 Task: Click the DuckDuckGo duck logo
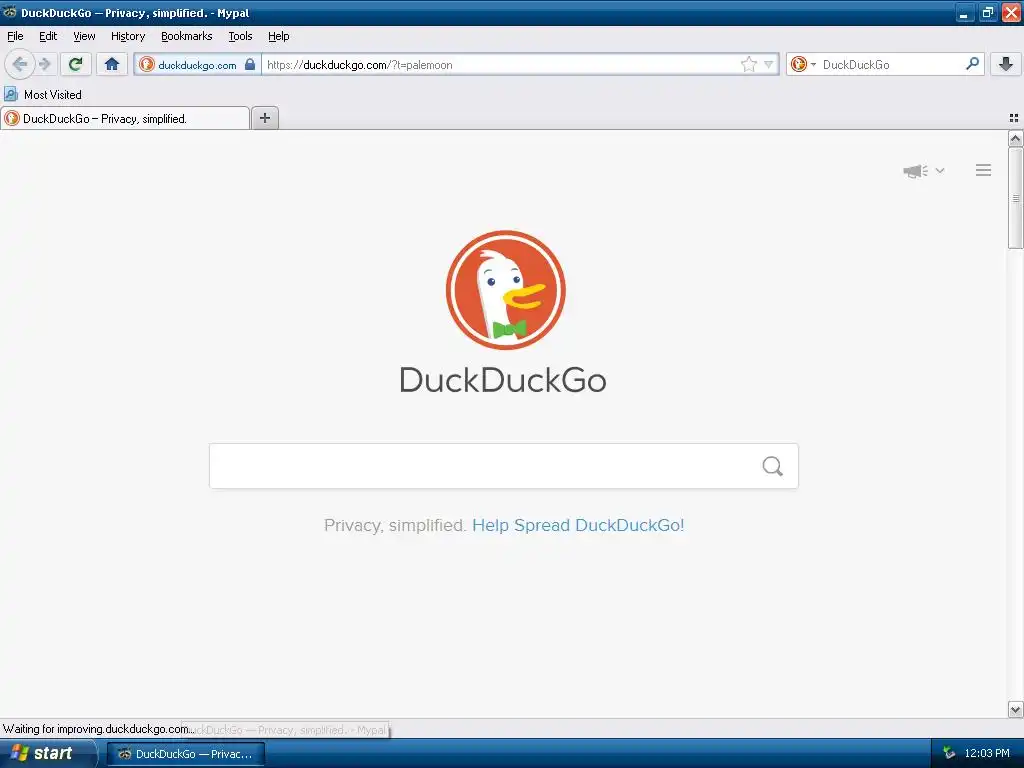[505, 290]
